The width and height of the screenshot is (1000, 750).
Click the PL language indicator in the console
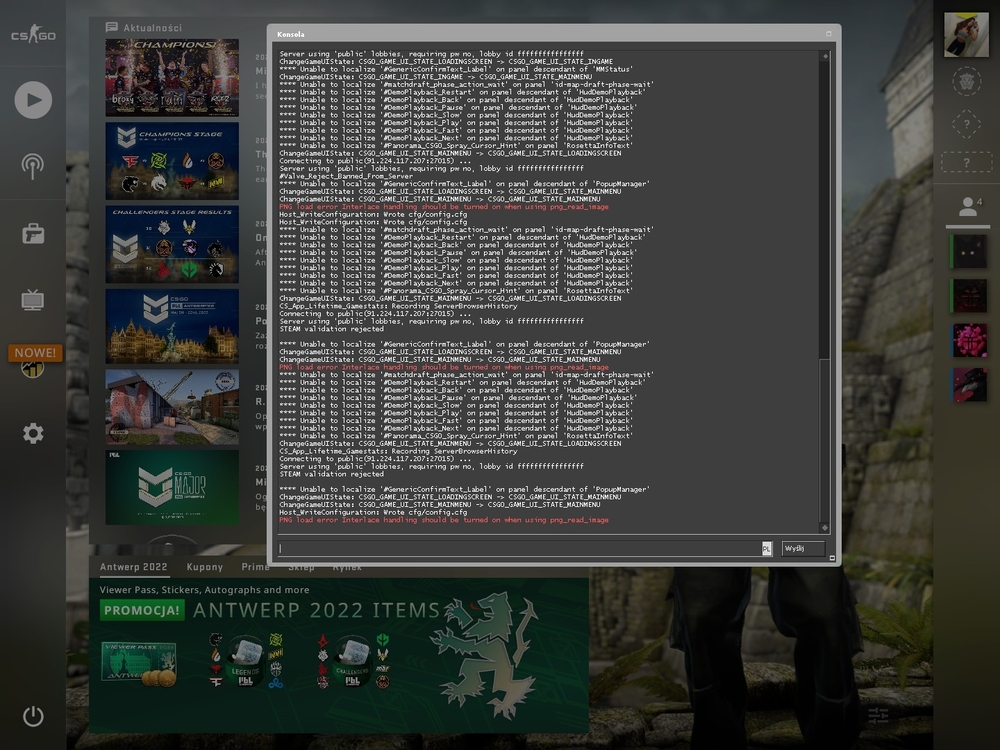click(x=767, y=548)
